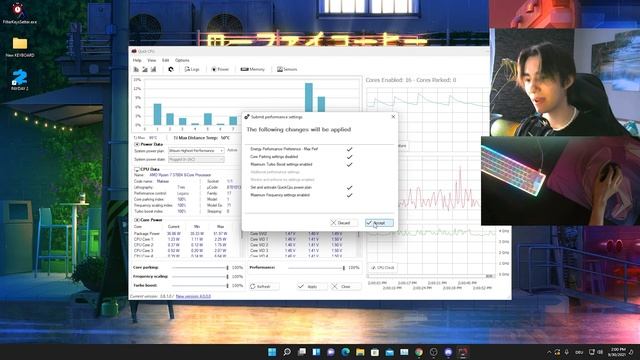Adjust the Core parking slider
The height and width of the screenshot is (360, 640).
coord(200,268)
